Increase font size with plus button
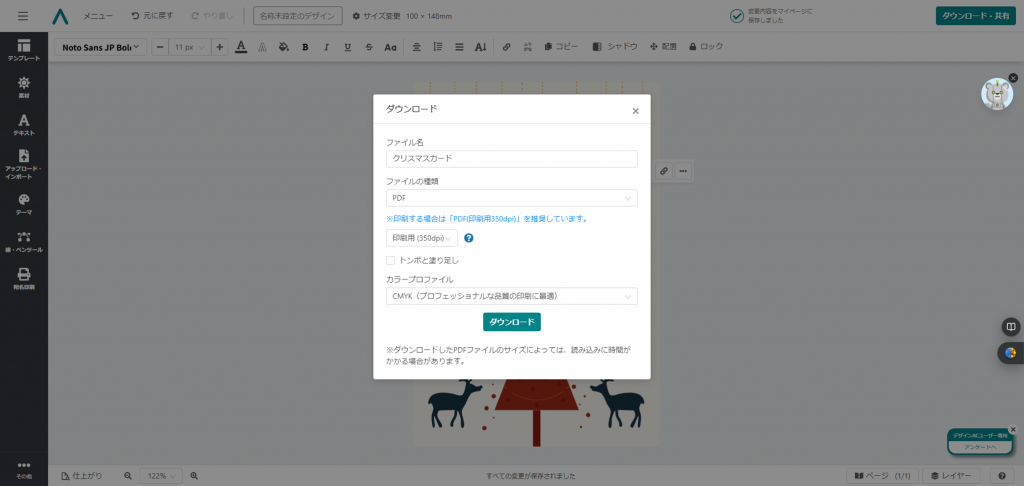 point(220,47)
